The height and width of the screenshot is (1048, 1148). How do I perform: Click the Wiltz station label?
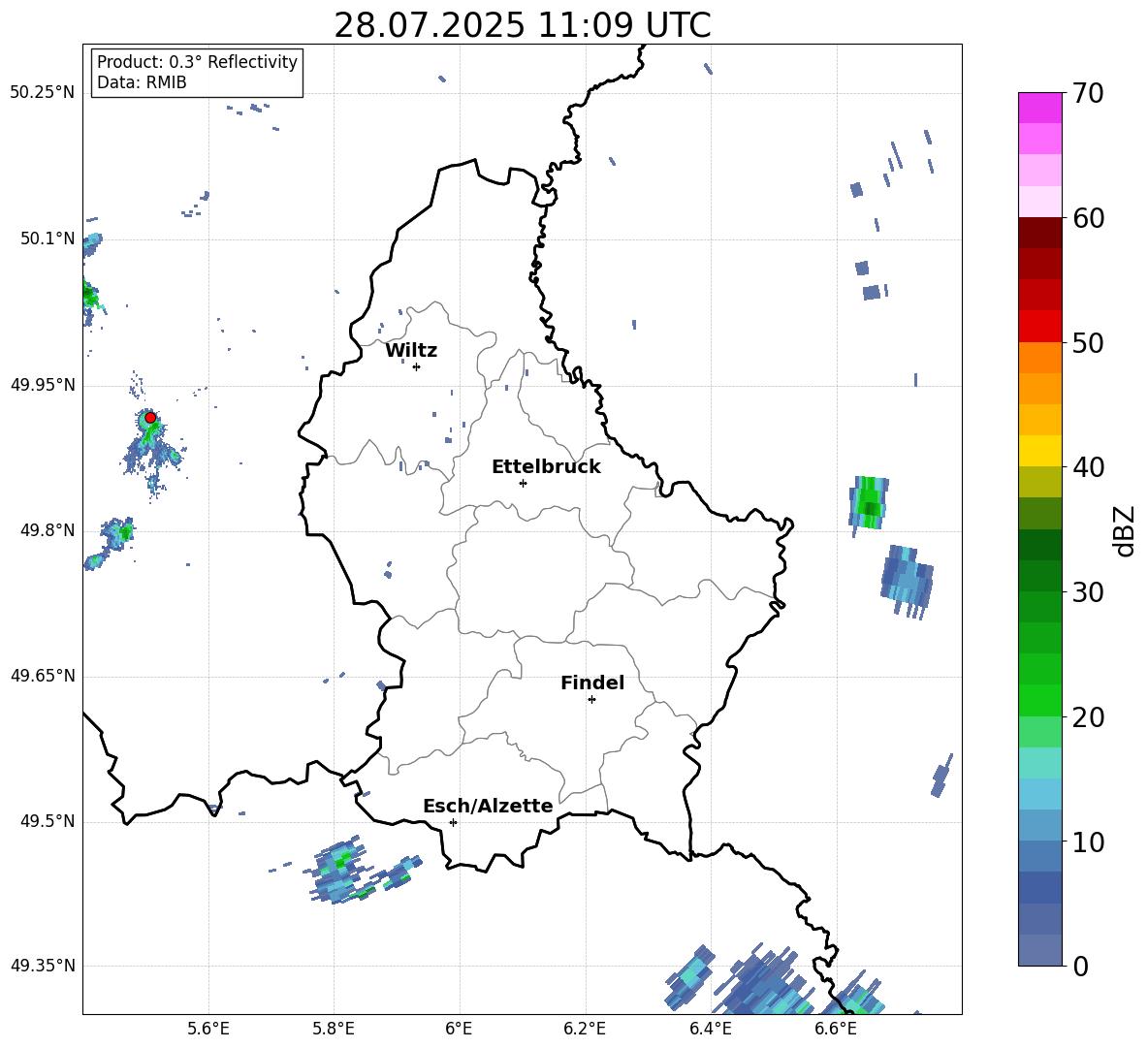tap(411, 351)
